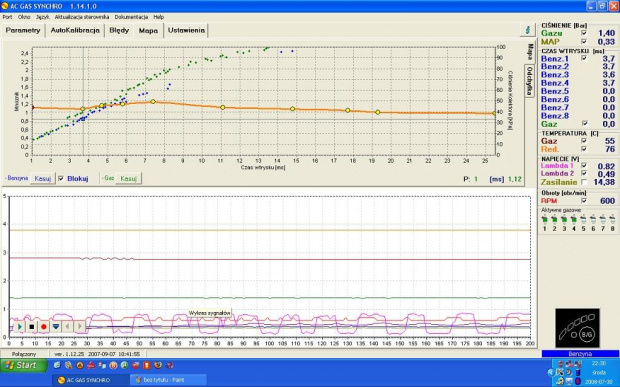Toggle the Benz.1 injection time checkbox
620x387 pixels.
[584, 58]
